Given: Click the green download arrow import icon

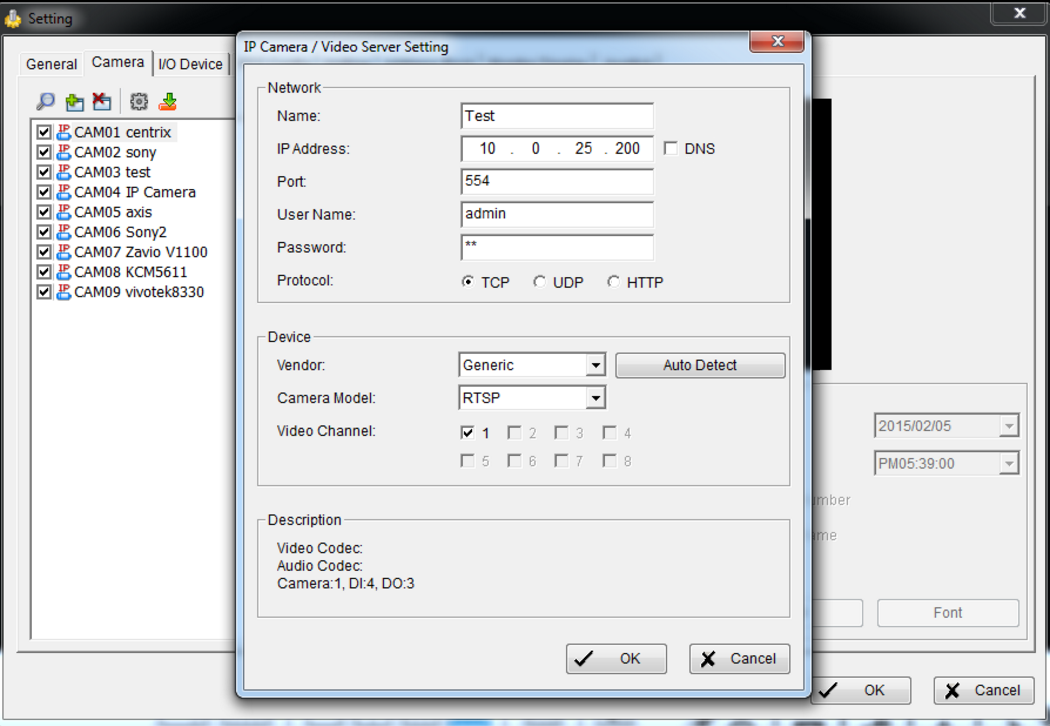Looking at the screenshot, I should coord(168,101).
